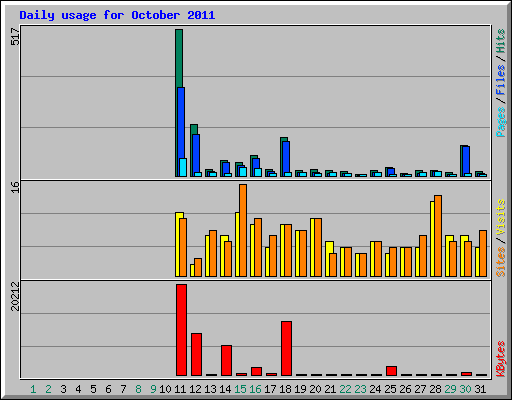The width and height of the screenshot is (512, 400).
Task: Click day label 1 on x-axis
Action: click(x=33, y=389)
